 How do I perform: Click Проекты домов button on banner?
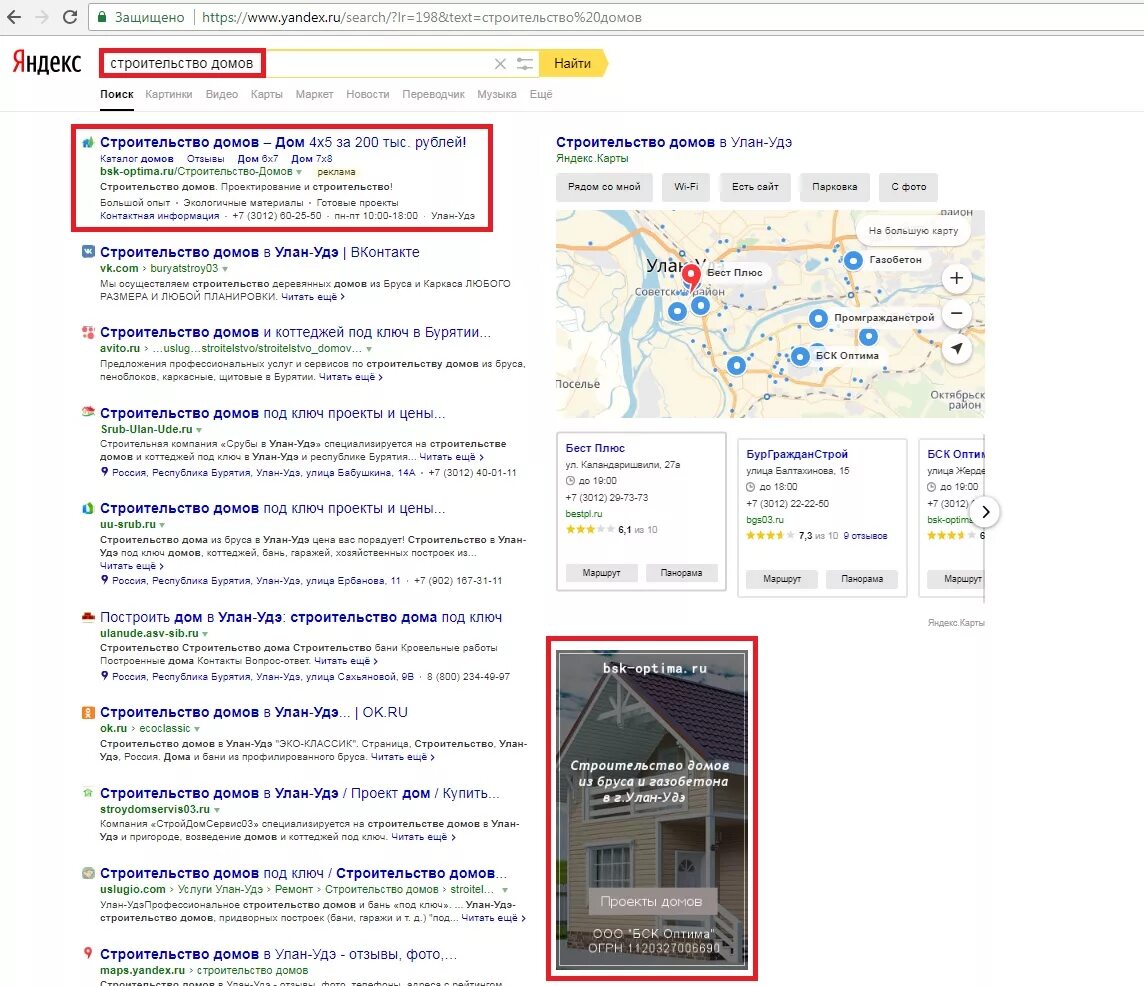pyautogui.click(x=651, y=901)
